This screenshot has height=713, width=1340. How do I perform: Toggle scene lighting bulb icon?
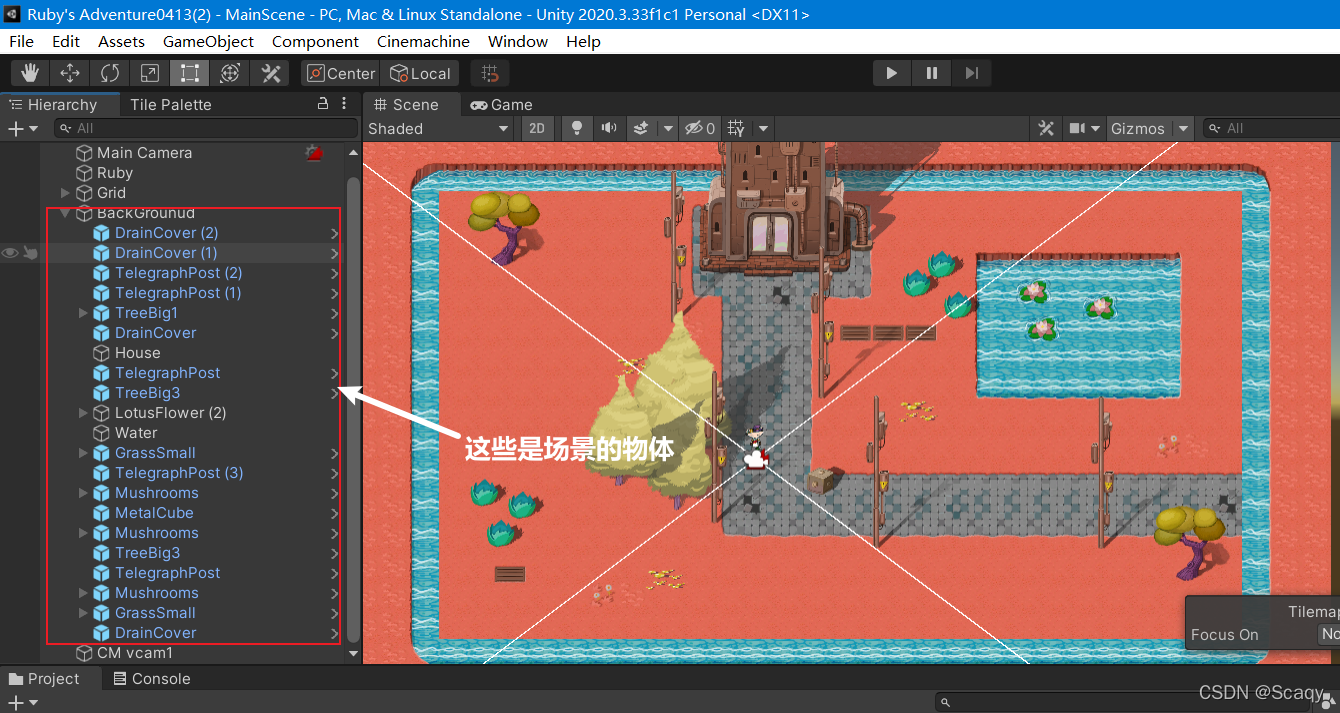(577, 128)
